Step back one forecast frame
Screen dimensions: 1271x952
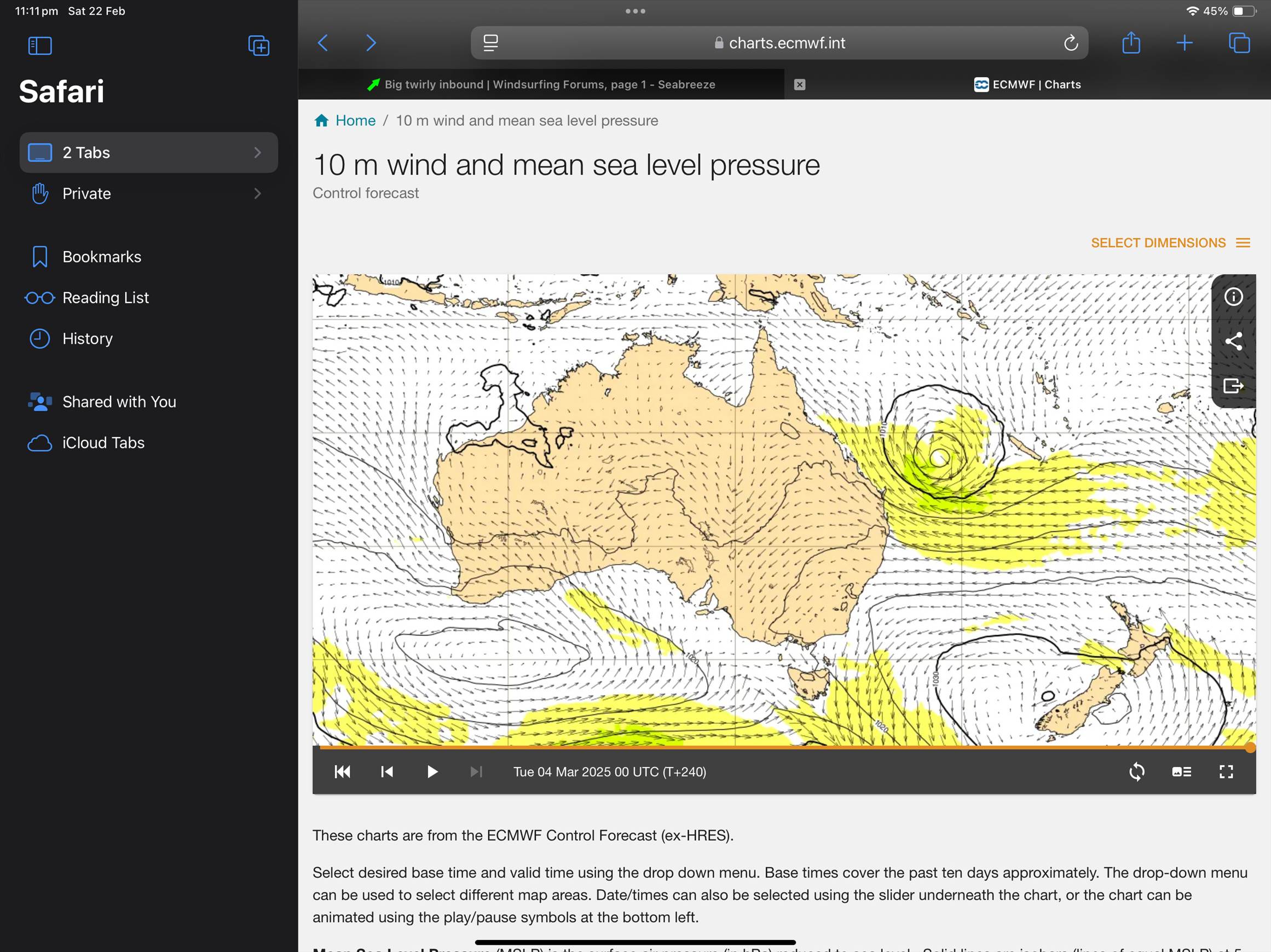coord(388,771)
